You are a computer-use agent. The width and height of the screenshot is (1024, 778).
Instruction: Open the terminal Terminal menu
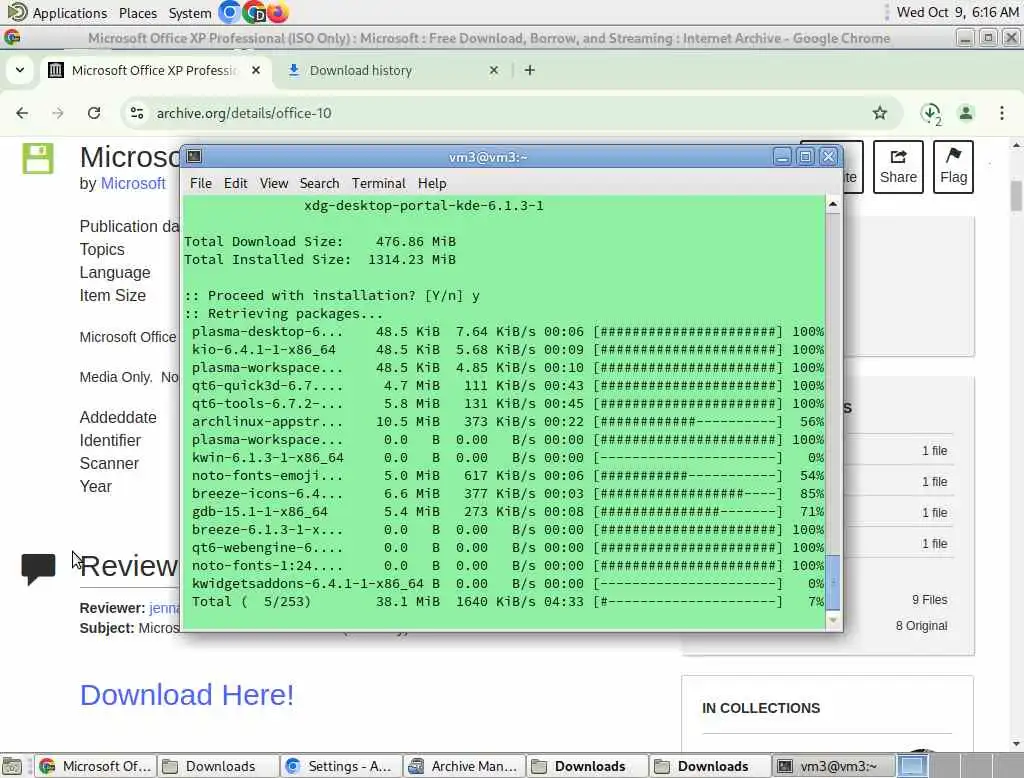pyautogui.click(x=379, y=184)
